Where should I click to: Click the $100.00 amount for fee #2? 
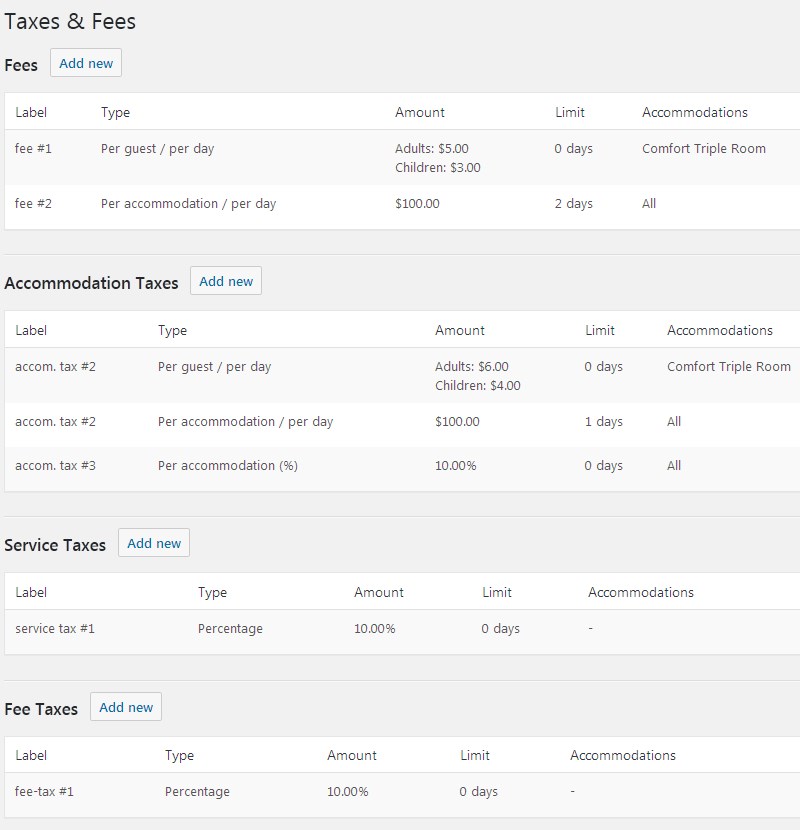[417, 204]
